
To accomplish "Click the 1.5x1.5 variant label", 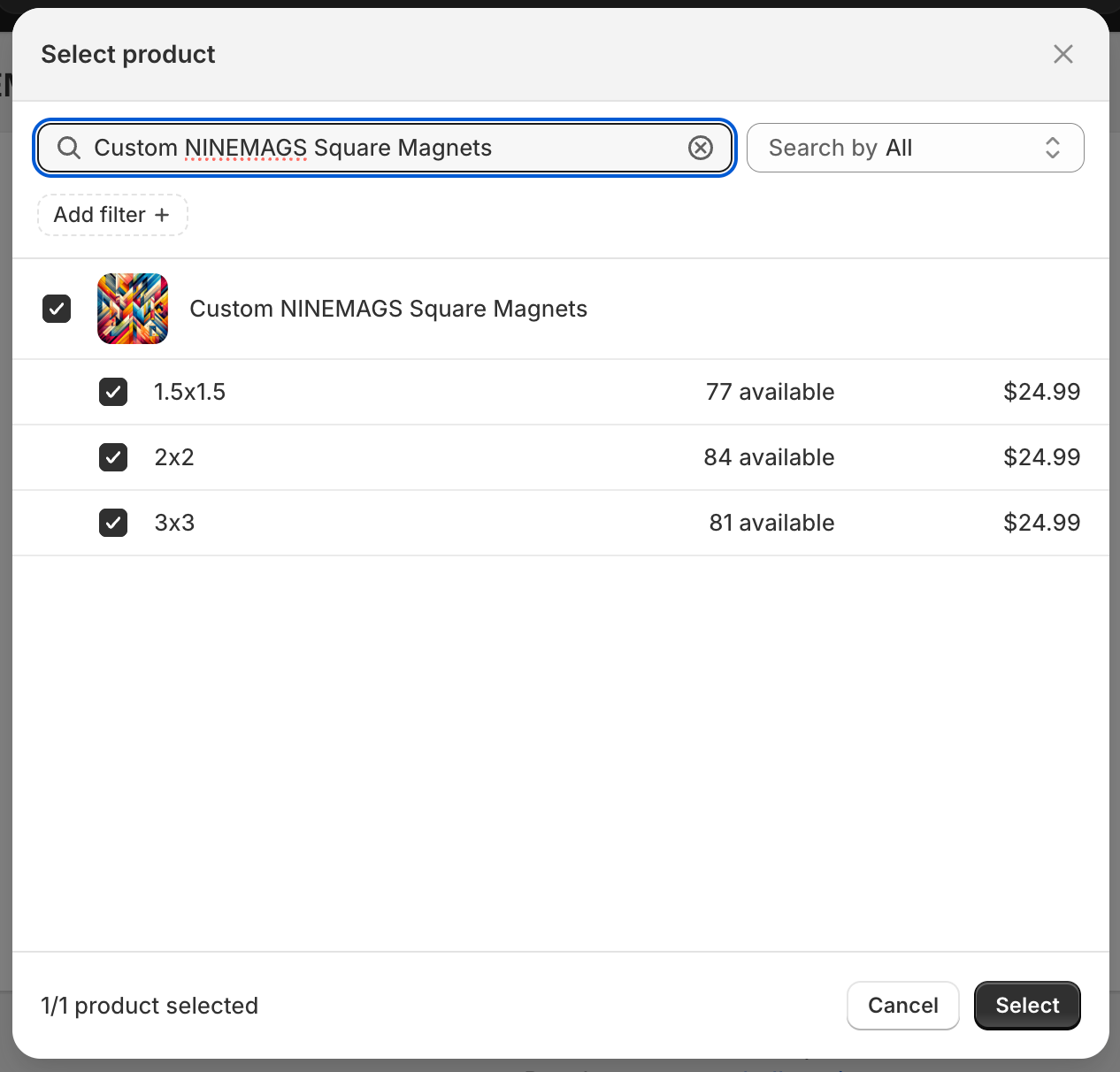I will 190,392.
